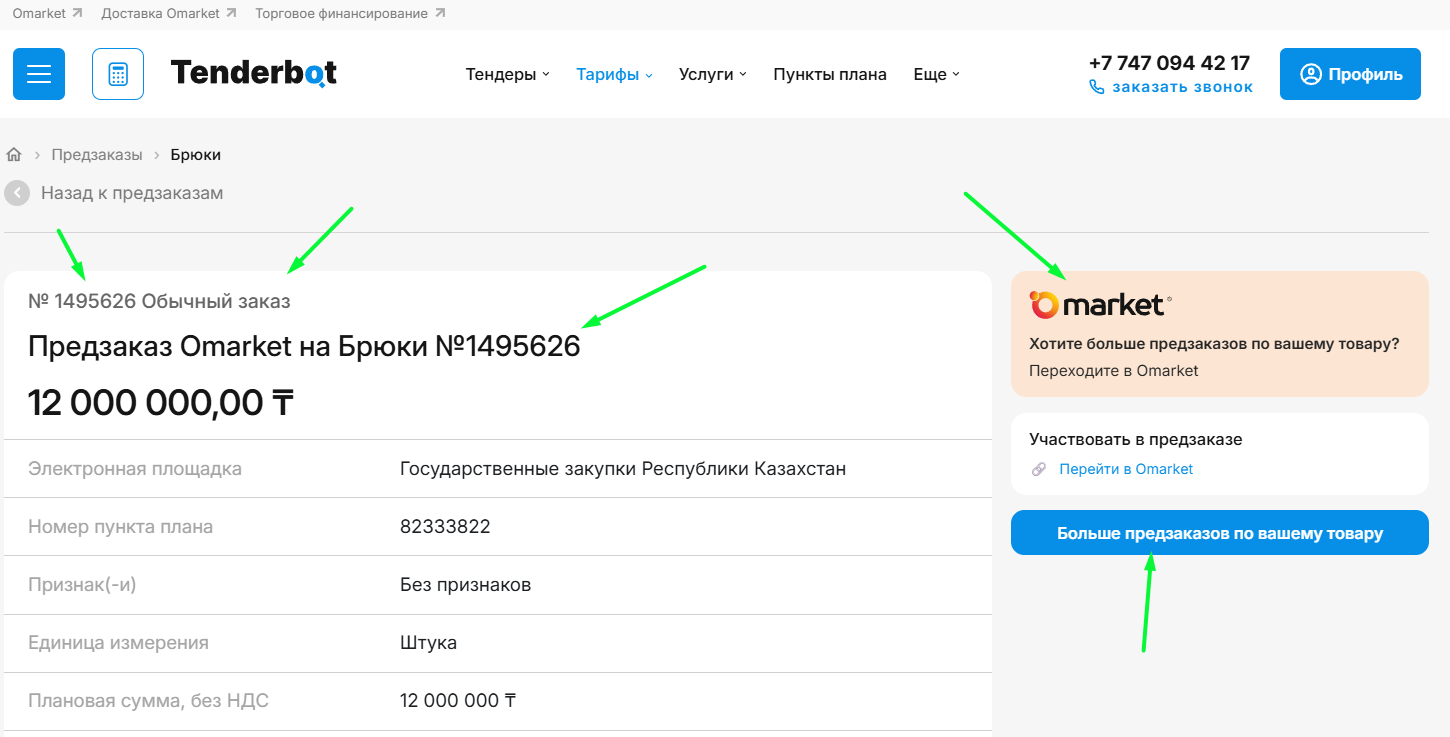Click the home breadcrumb icon
Image resolution: width=1450 pixels, height=737 pixels.
[x=14, y=155]
